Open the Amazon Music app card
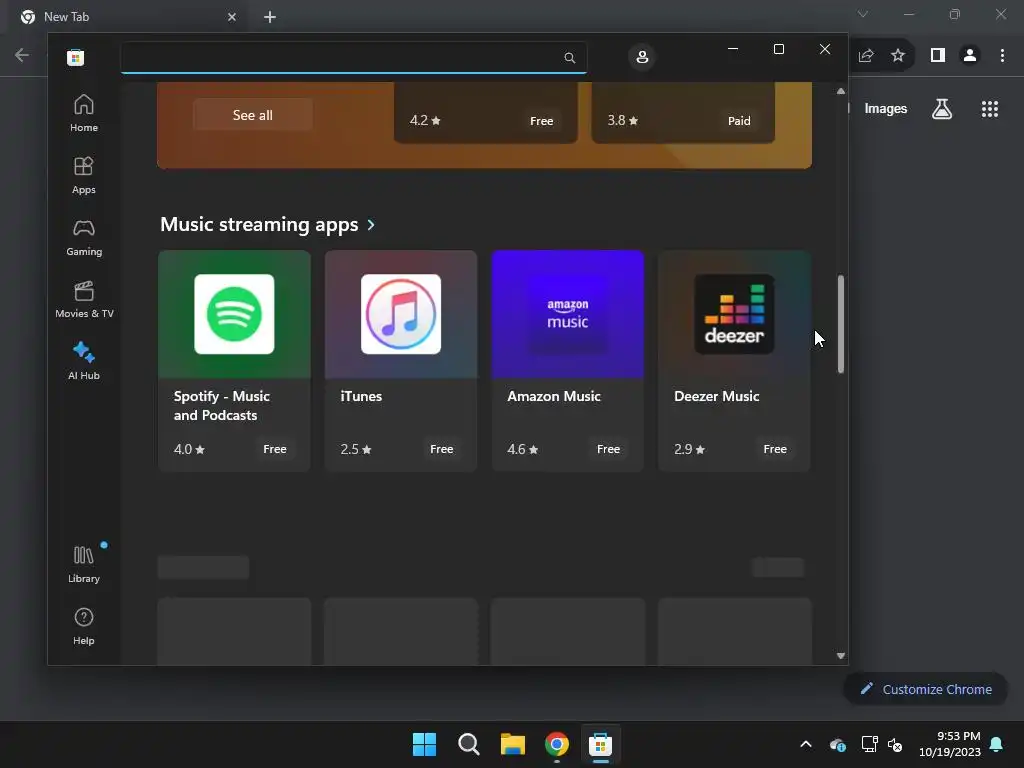Viewport: 1024px width, 768px height. click(568, 360)
